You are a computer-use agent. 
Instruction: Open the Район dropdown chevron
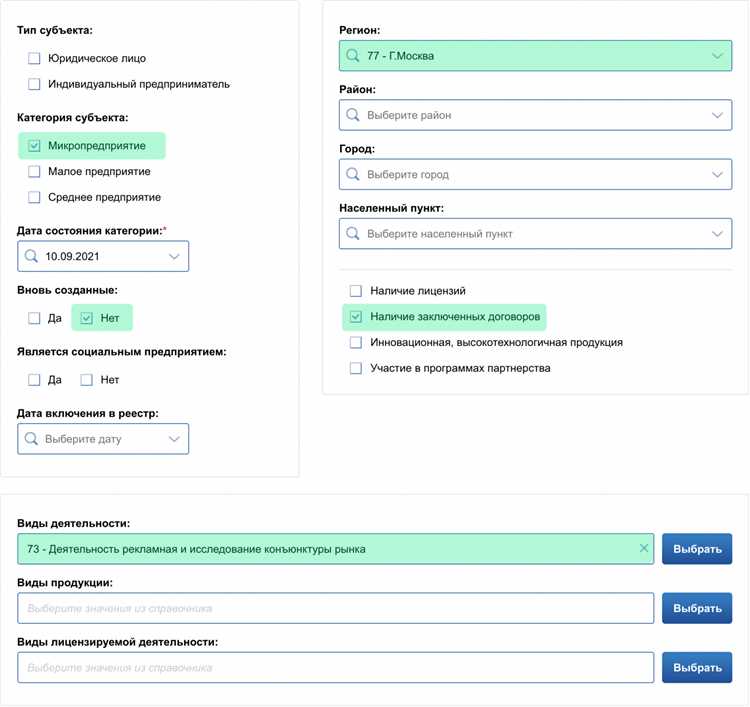click(718, 115)
